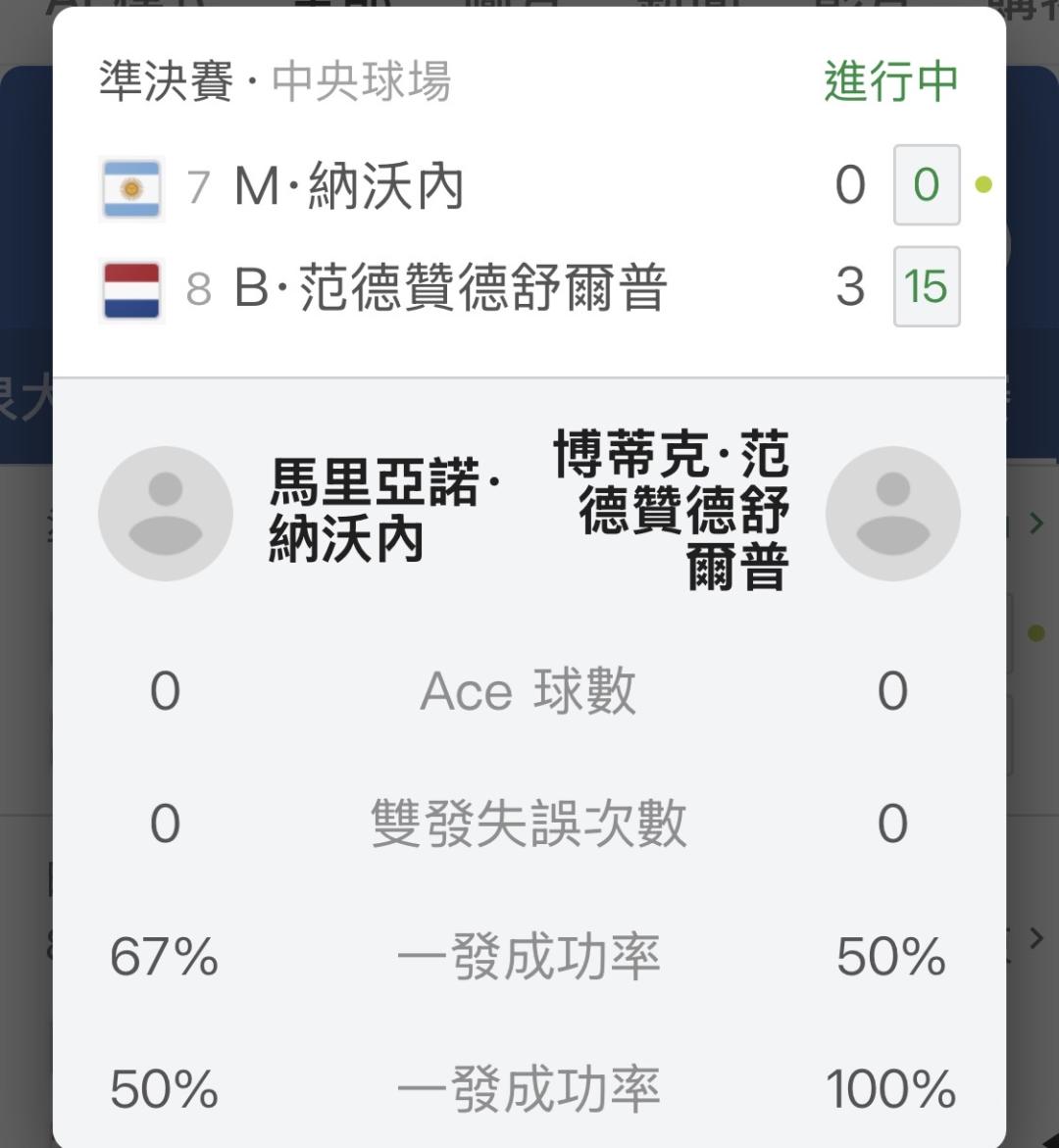The height and width of the screenshot is (1148, 1059).
Task: Click 納沃內's current game score box showing 0
Action: pos(926,184)
